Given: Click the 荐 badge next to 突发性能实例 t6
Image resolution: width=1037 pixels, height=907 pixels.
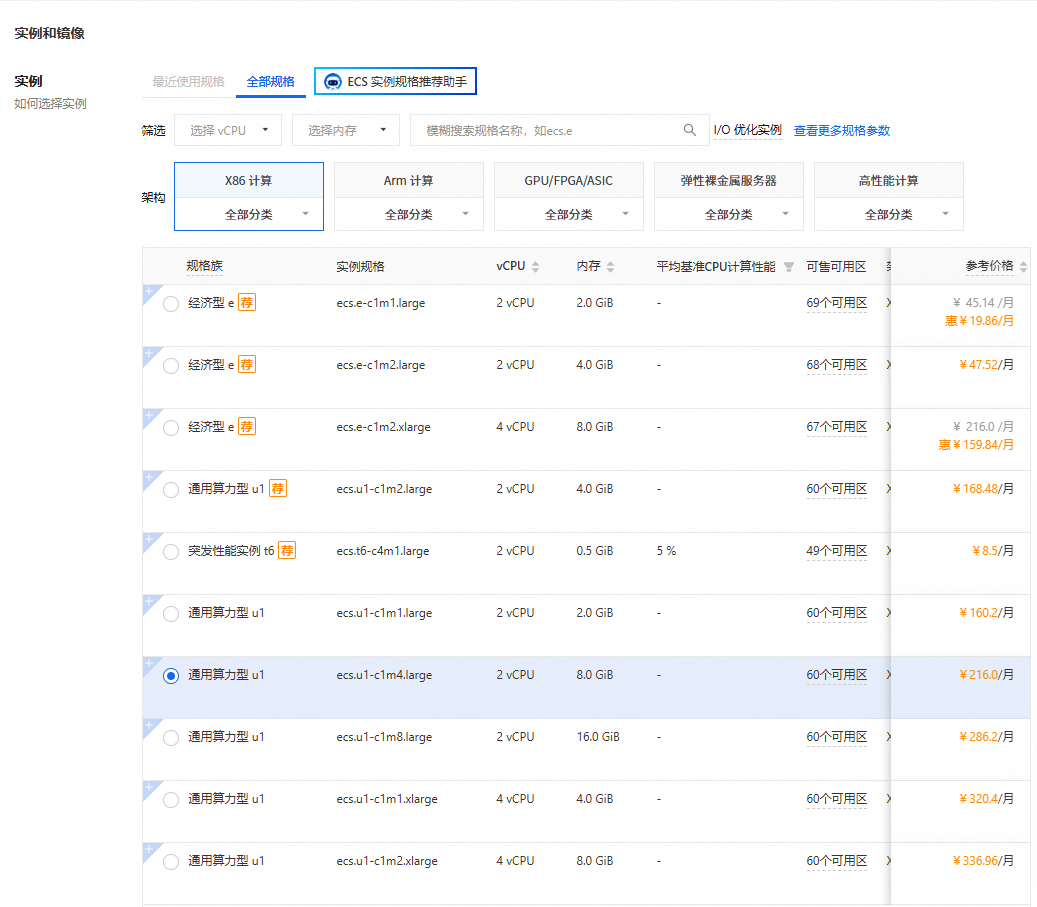Looking at the screenshot, I should pos(287,550).
